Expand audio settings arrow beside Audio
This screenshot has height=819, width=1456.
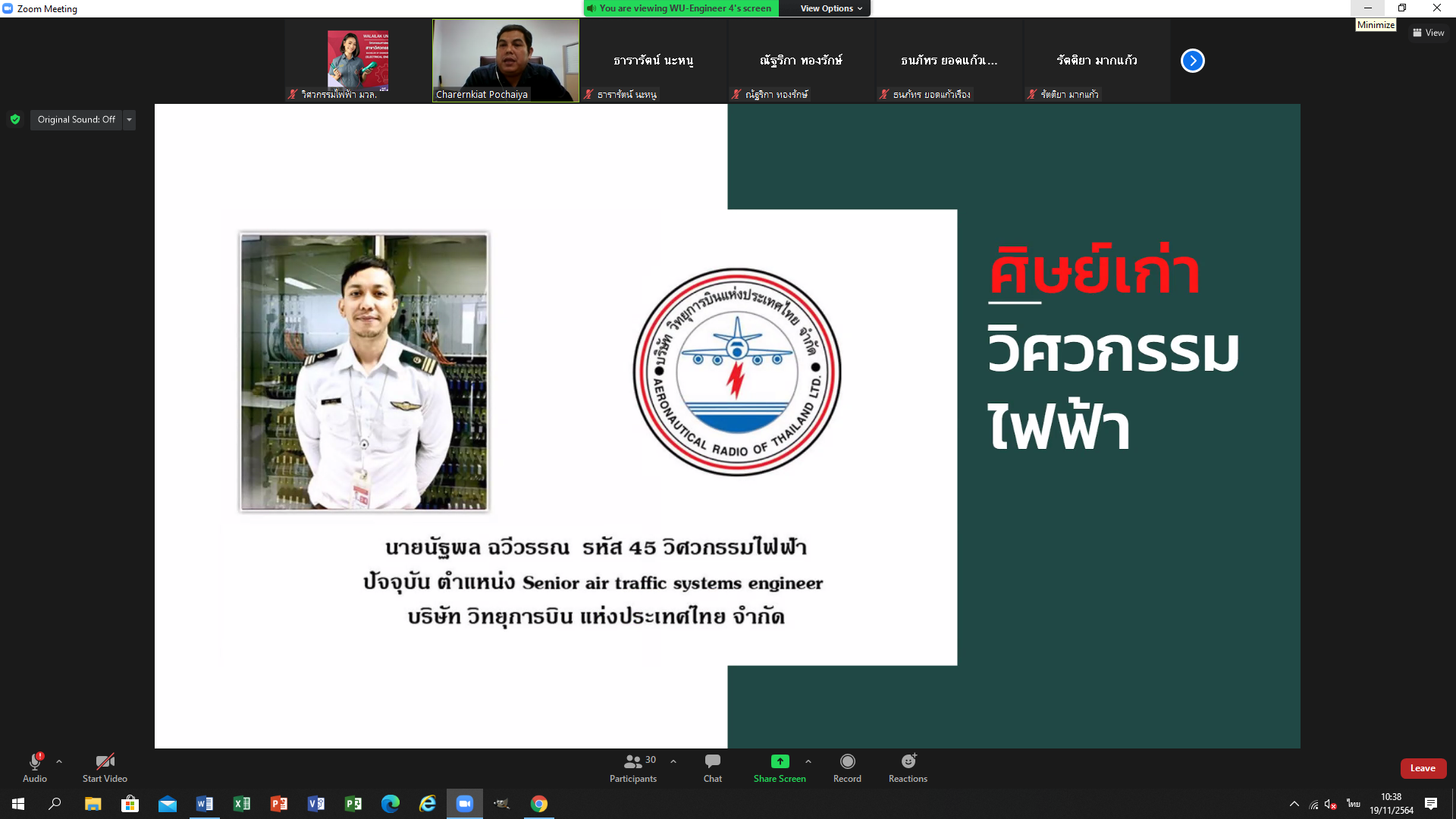[59, 761]
